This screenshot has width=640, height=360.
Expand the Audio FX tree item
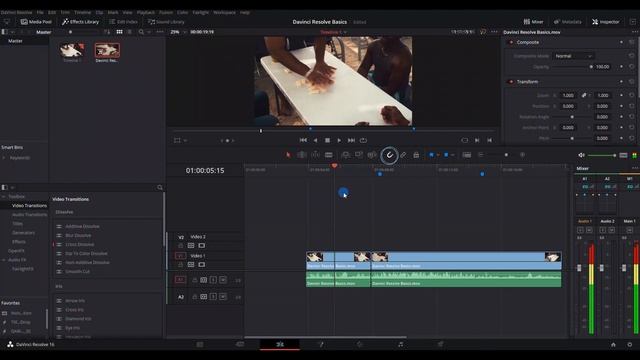(x=4, y=260)
